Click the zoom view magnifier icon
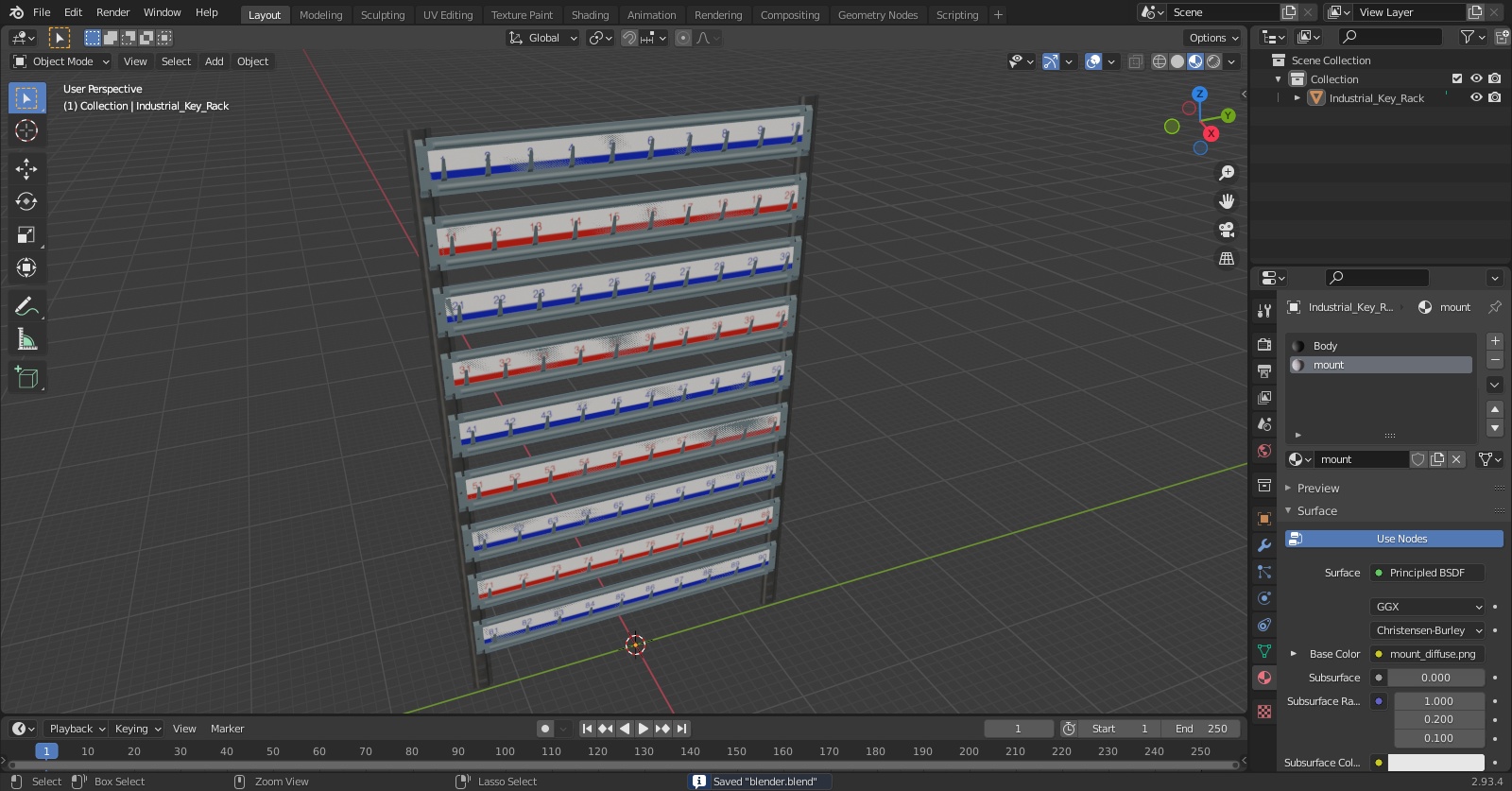Screen dimensions: 1512x791 [x=1227, y=173]
